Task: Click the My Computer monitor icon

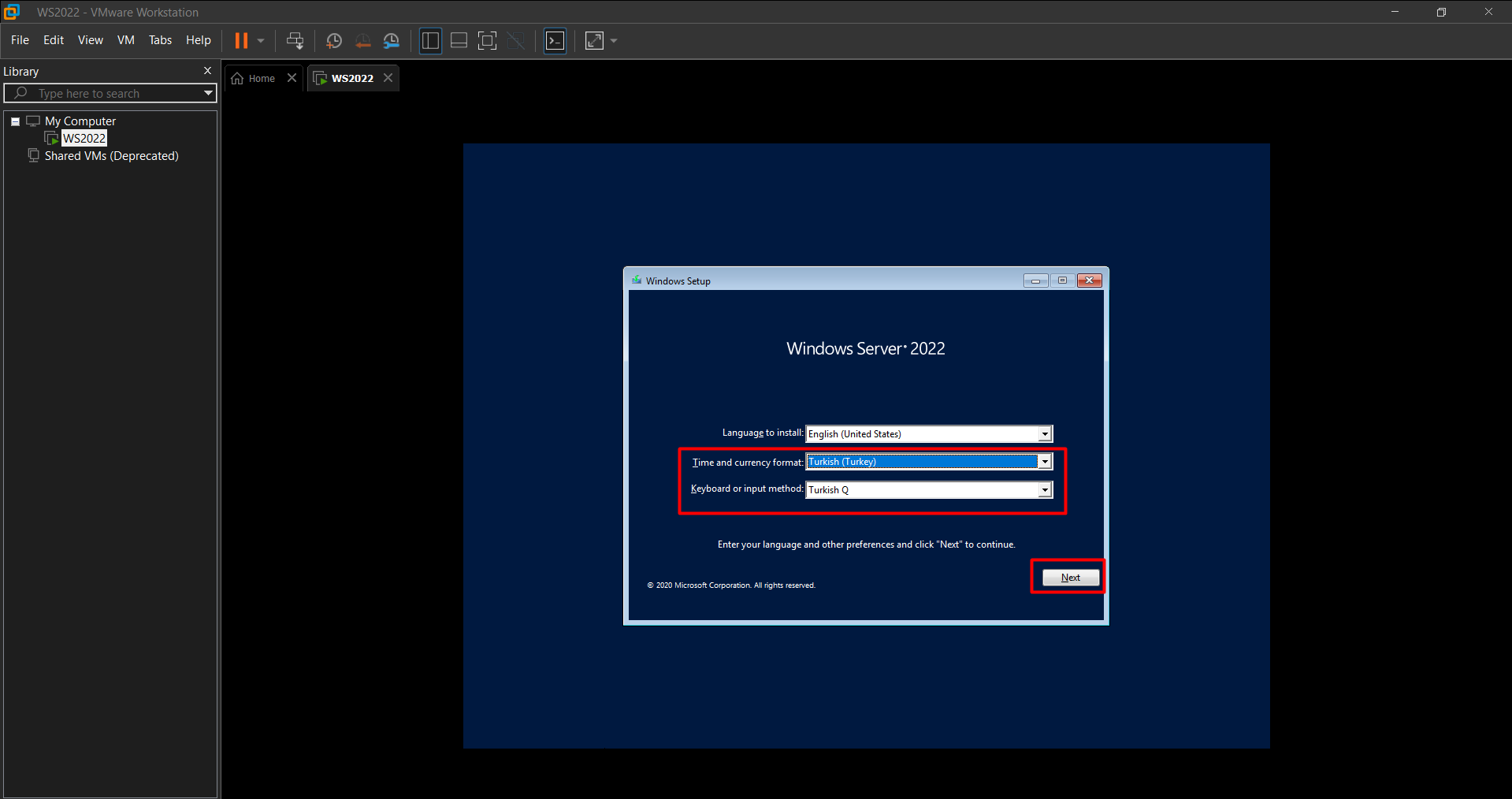Action: [x=33, y=121]
